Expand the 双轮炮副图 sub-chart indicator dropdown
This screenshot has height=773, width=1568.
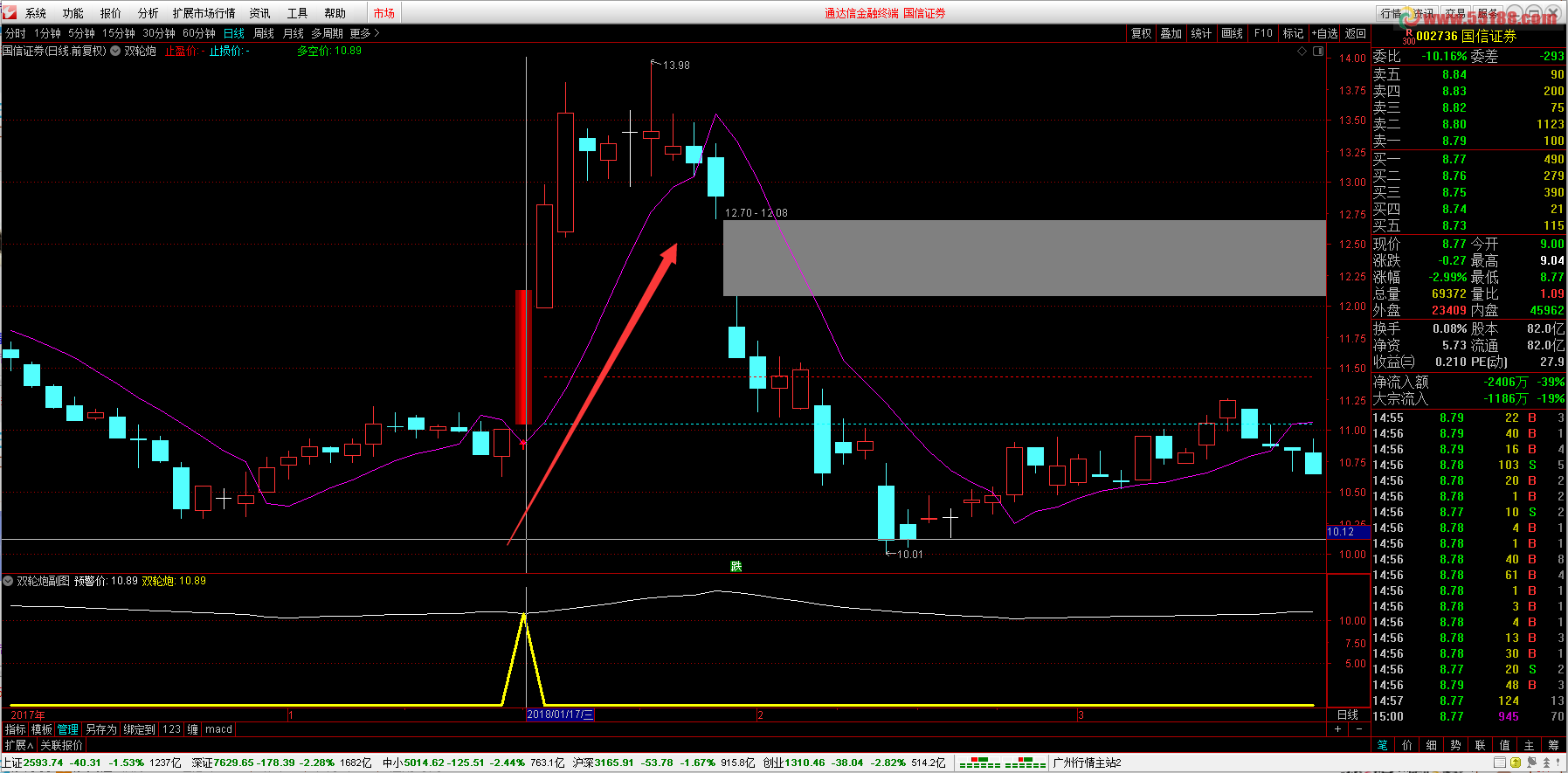click(8, 581)
